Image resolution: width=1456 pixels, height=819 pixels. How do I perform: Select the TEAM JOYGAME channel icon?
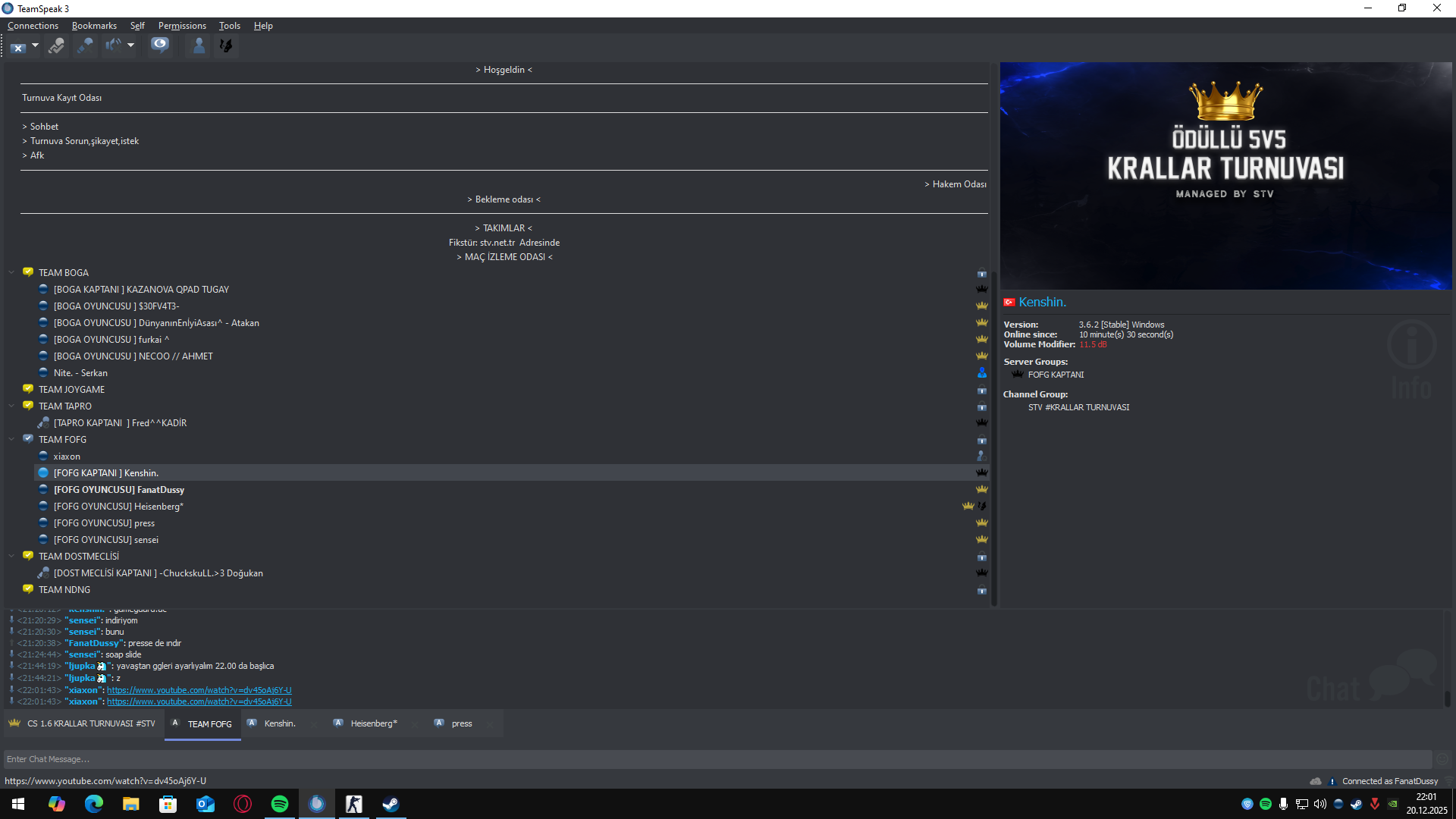pos(28,389)
